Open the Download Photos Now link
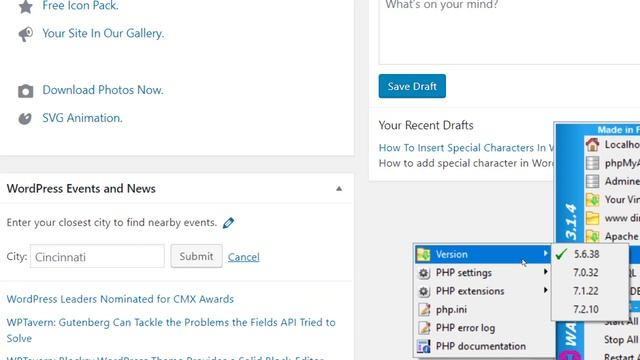Image resolution: width=640 pixels, height=360 pixels. pyautogui.click(x=103, y=90)
